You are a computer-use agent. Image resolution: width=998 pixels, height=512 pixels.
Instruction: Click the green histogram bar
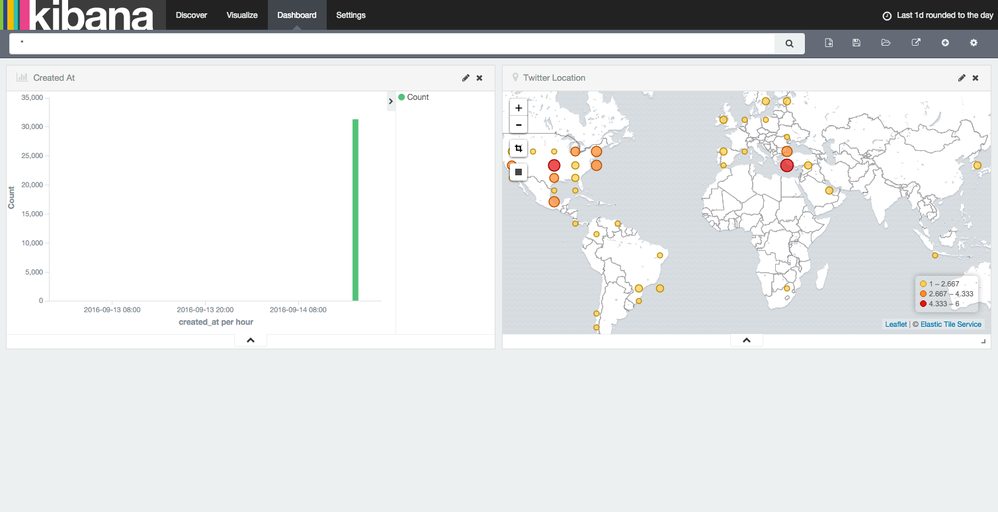(x=355, y=210)
